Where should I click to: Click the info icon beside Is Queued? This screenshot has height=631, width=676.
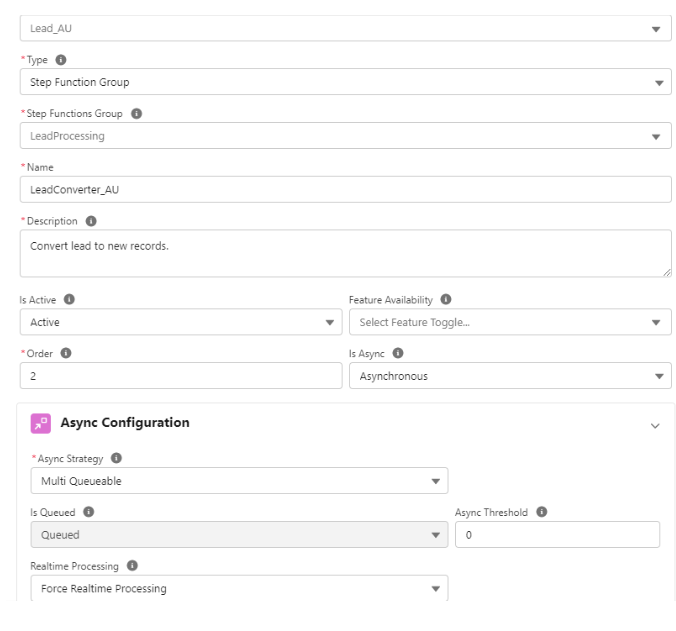(x=88, y=512)
